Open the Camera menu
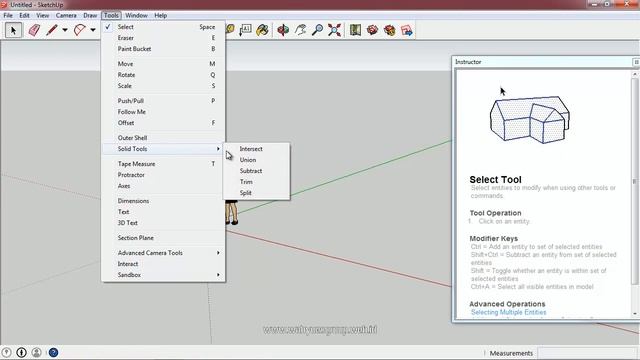 point(66,16)
